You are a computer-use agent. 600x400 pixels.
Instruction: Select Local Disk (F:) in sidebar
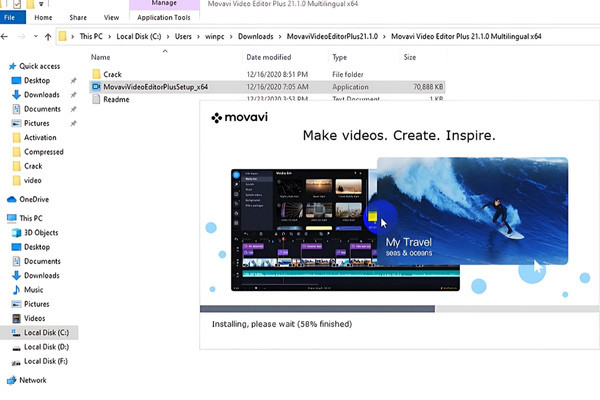(46, 361)
